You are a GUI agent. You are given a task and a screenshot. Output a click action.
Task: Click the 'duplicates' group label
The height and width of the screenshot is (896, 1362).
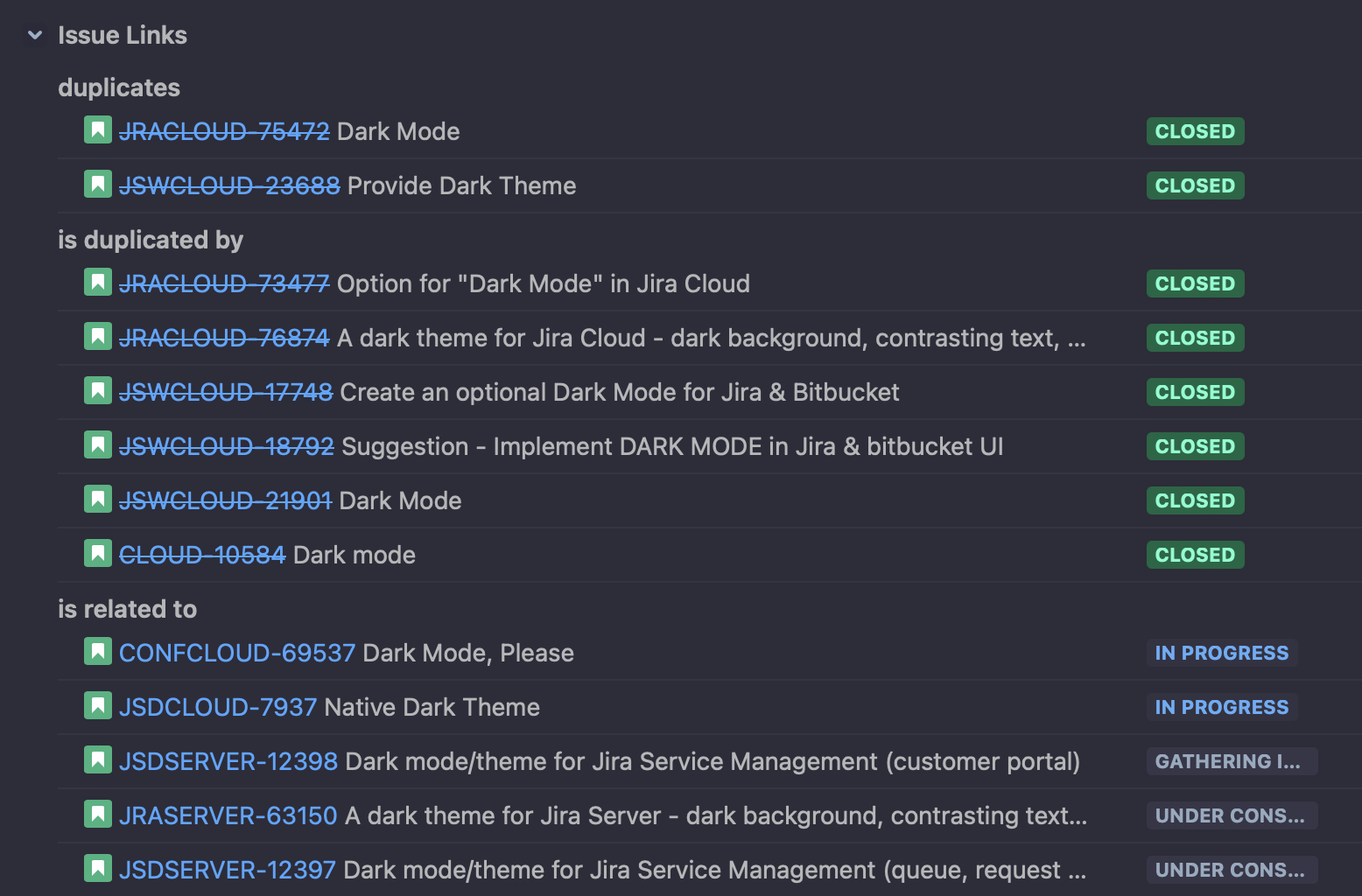[119, 87]
